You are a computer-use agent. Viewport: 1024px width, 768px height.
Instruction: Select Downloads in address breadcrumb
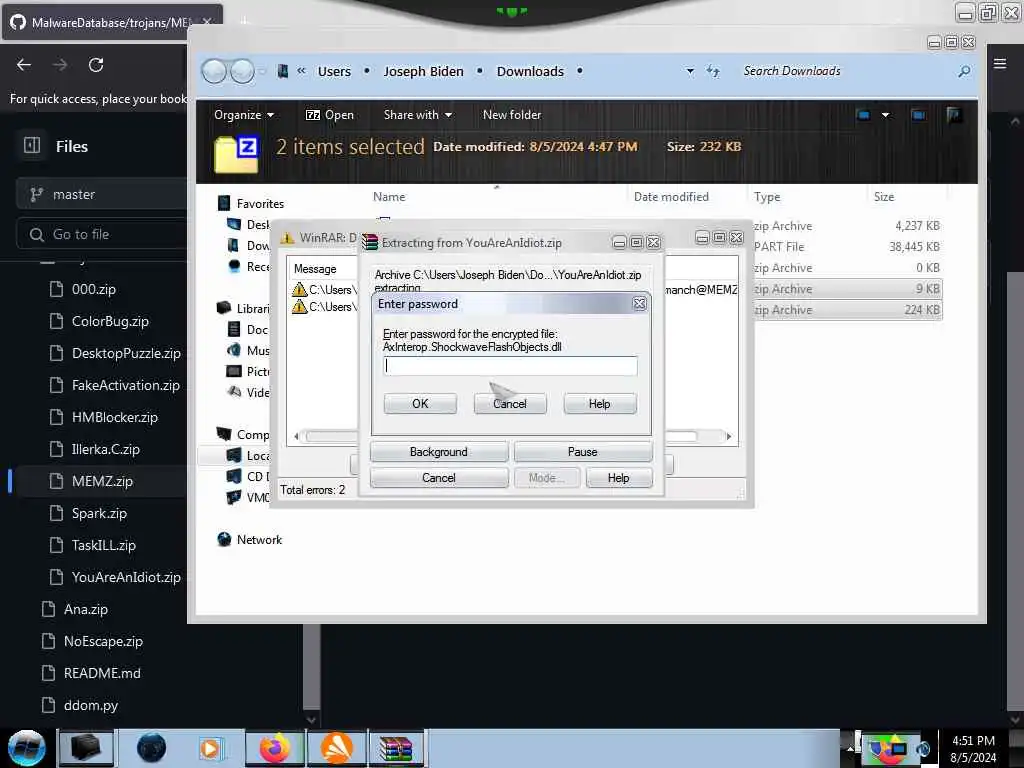530,71
